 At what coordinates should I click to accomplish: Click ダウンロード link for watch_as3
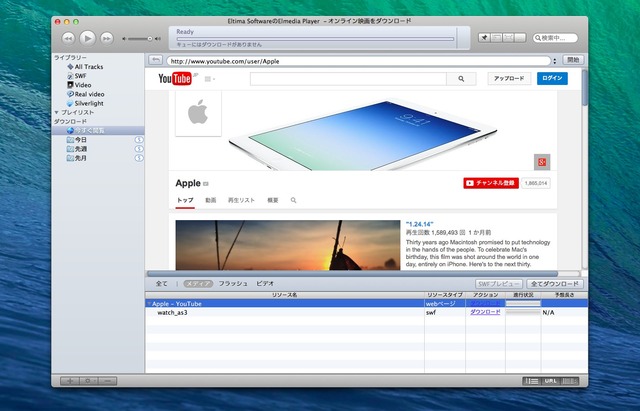tap(485, 312)
